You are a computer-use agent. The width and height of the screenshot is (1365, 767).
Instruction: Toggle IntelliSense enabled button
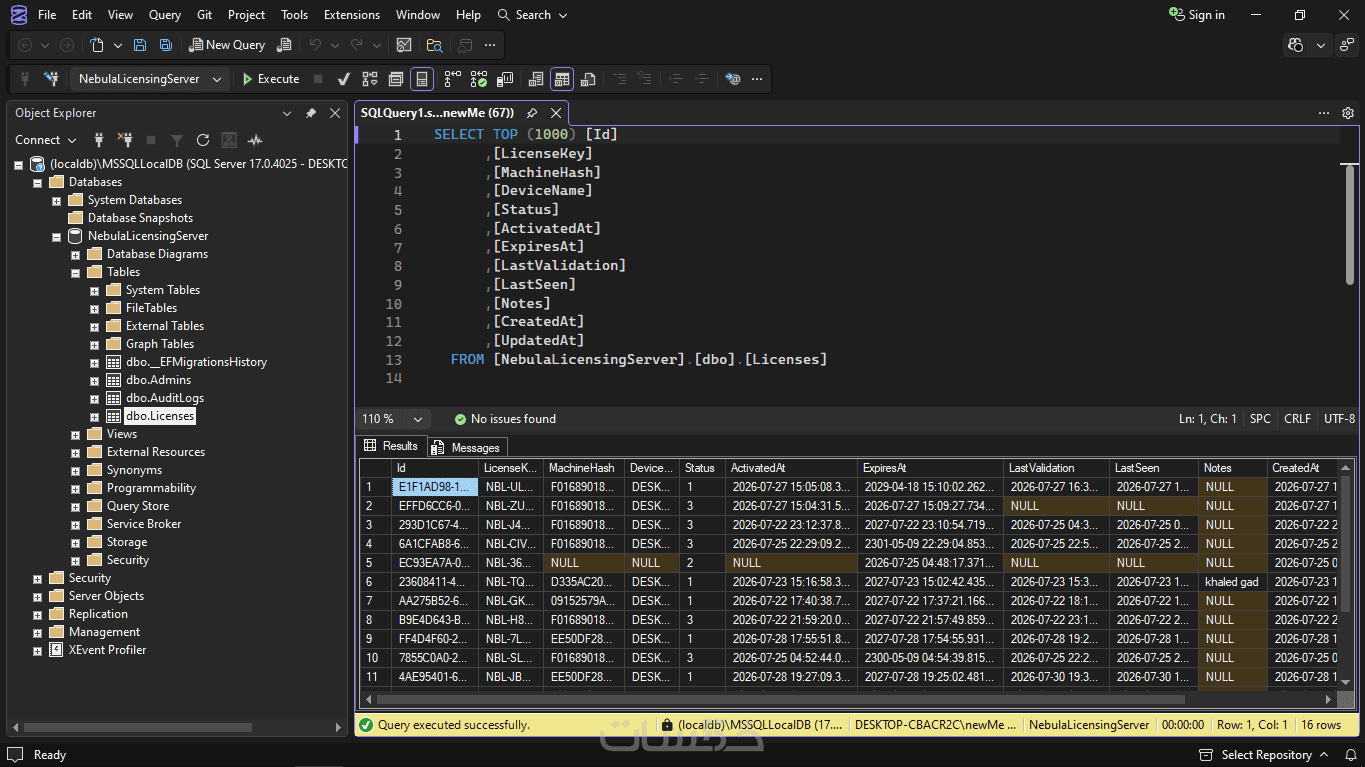422,79
